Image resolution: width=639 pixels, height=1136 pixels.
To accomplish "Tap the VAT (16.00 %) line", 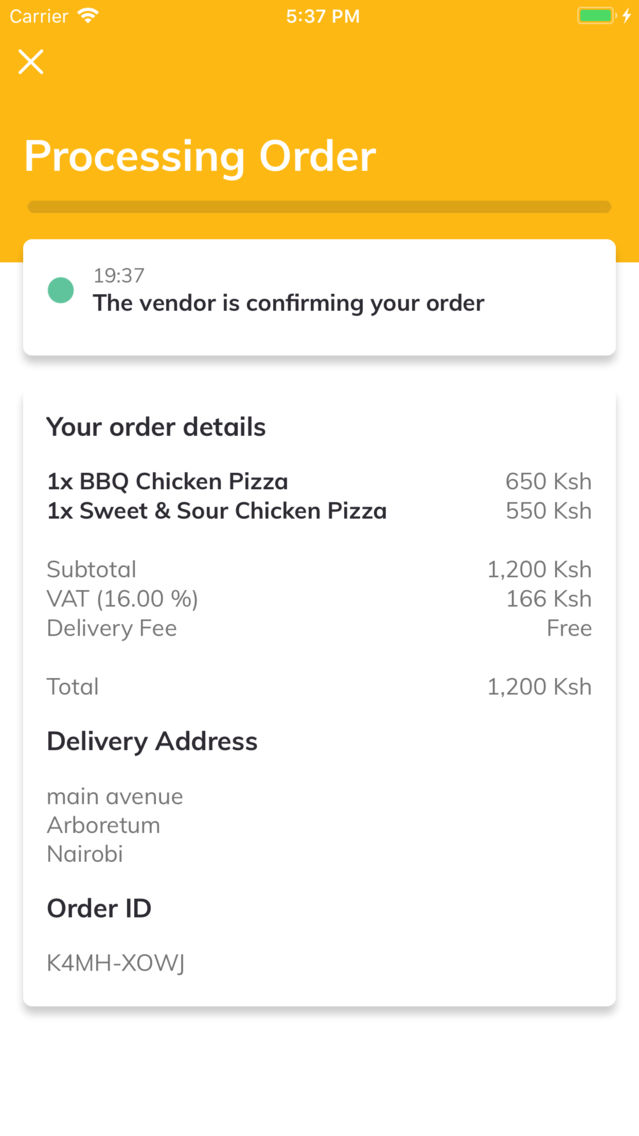I will click(x=122, y=599).
